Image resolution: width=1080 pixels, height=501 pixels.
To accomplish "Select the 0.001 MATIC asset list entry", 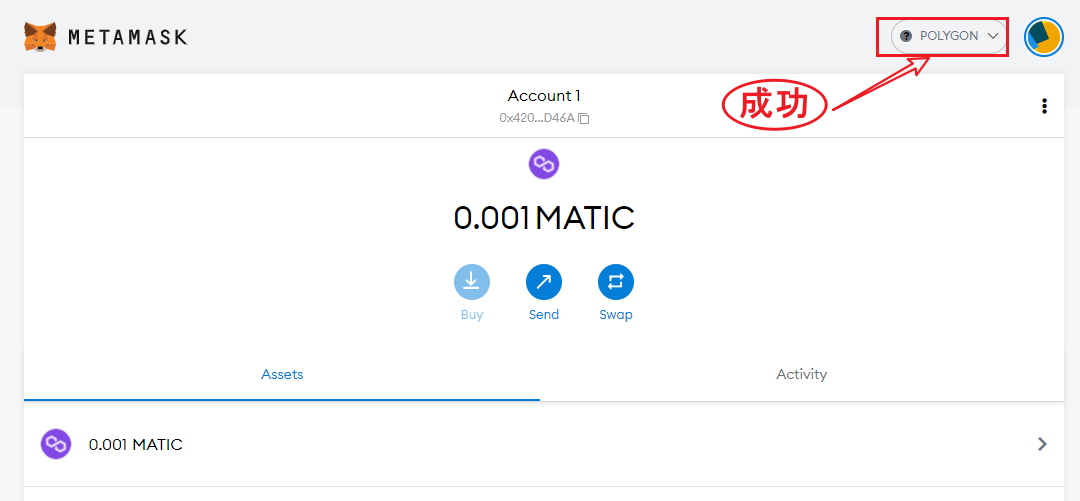I will pos(136,444).
